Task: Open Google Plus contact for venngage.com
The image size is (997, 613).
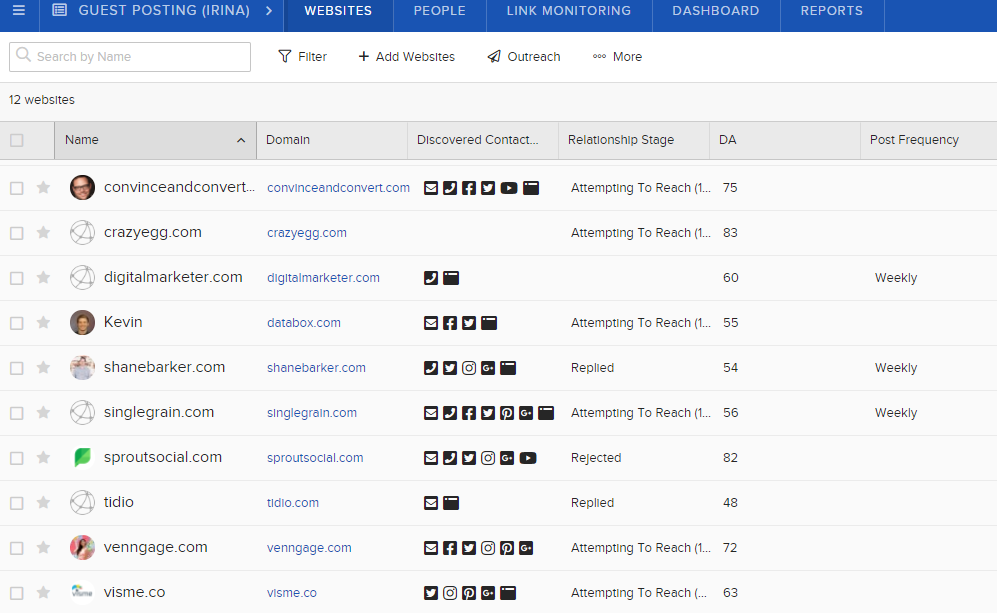Action: click(526, 548)
